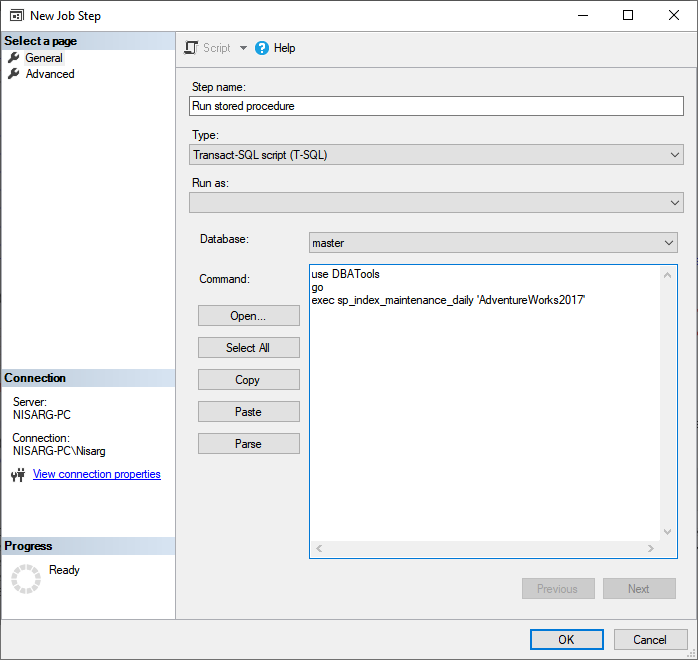The height and width of the screenshot is (660, 698).
Task: Click the exec sp_index_maintenance_daily line
Action: (448, 300)
